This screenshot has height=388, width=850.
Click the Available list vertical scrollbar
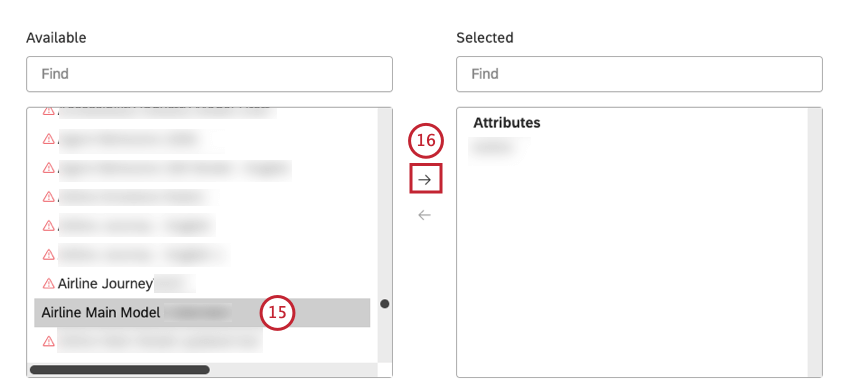tap(385, 235)
